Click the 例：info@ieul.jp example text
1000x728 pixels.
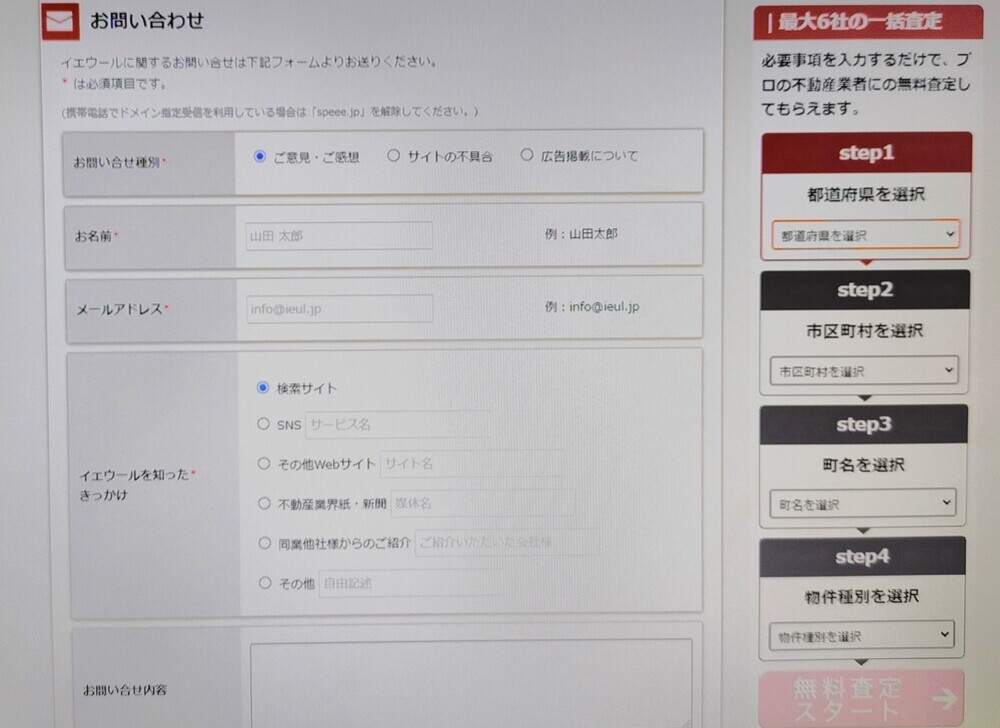[592, 307]
